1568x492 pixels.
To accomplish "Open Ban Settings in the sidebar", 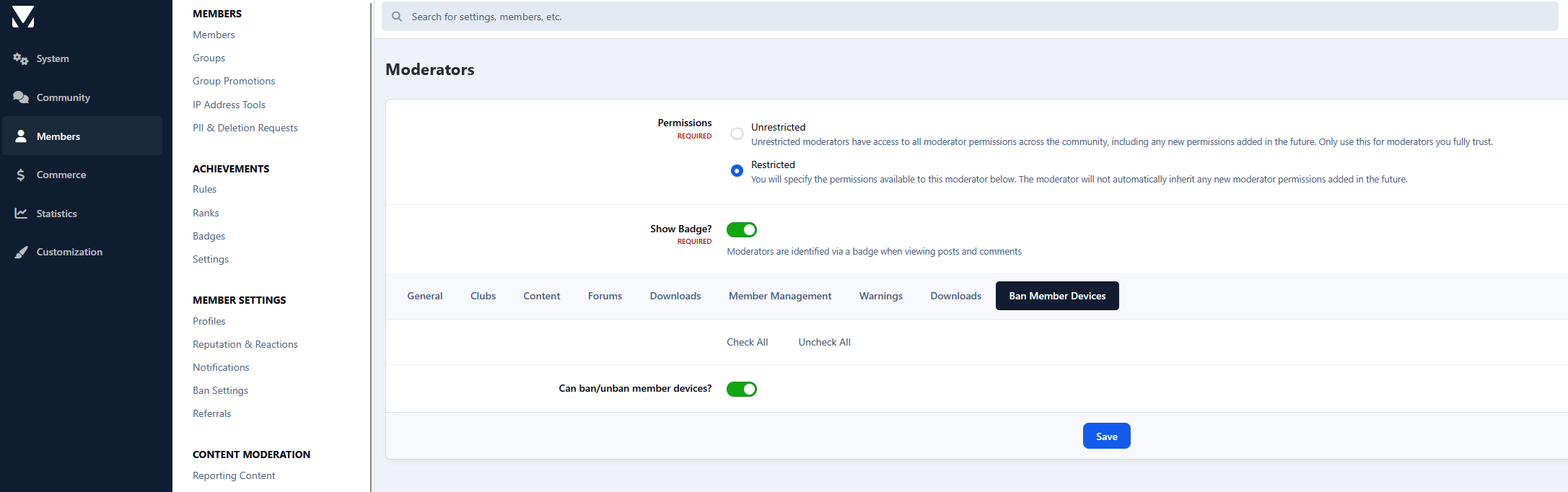I will (x=220, y=390).
